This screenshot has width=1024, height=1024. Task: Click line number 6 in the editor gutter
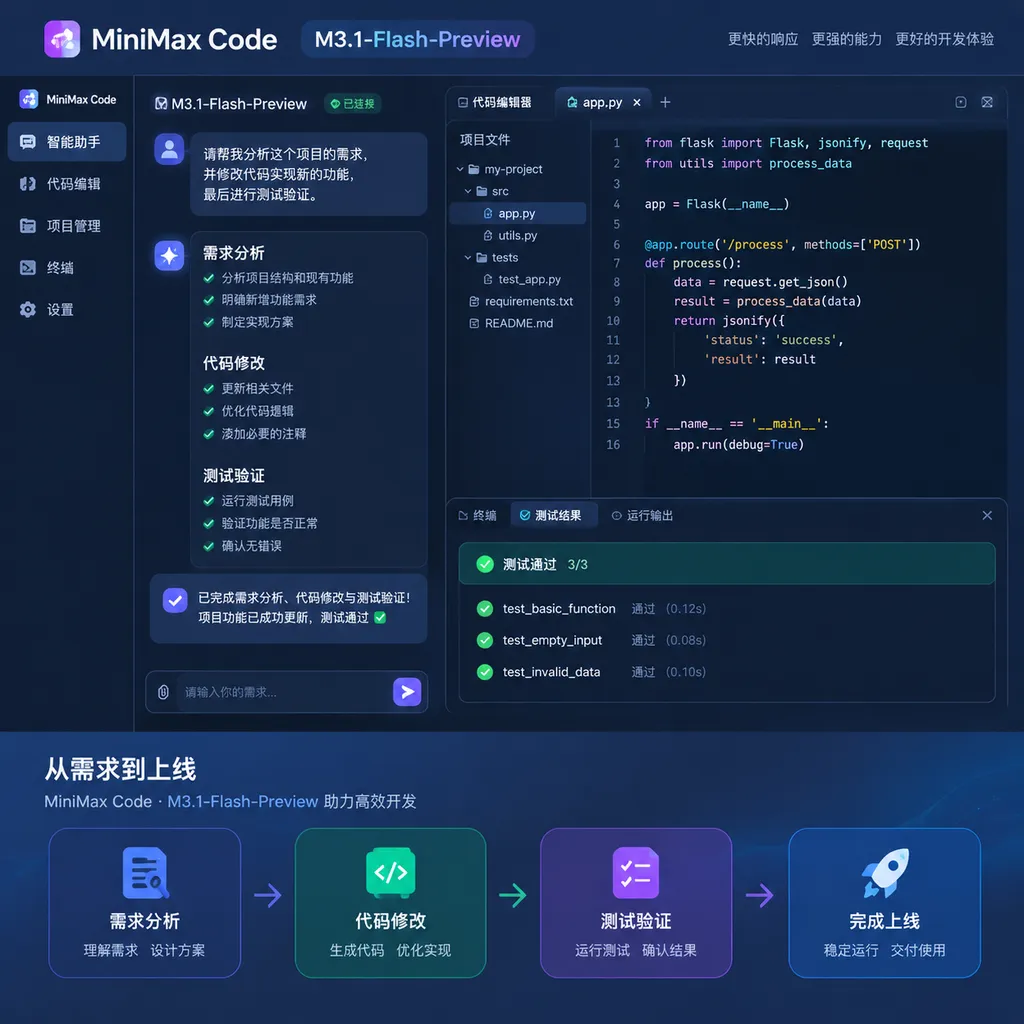point(616,244)
